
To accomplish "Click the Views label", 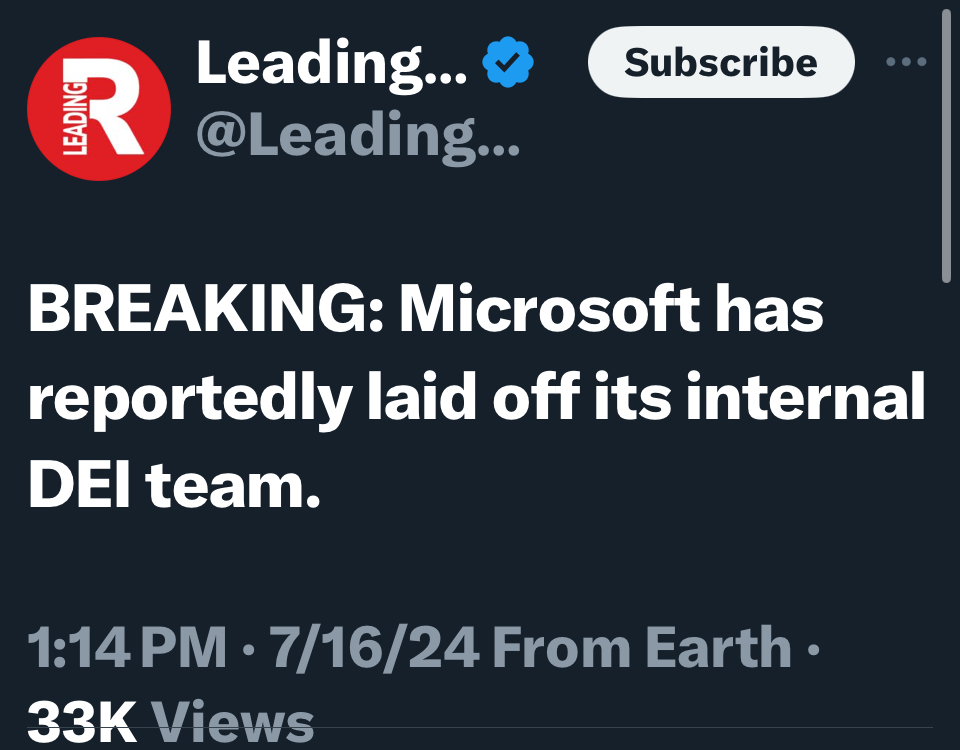I will coord(233,722).
